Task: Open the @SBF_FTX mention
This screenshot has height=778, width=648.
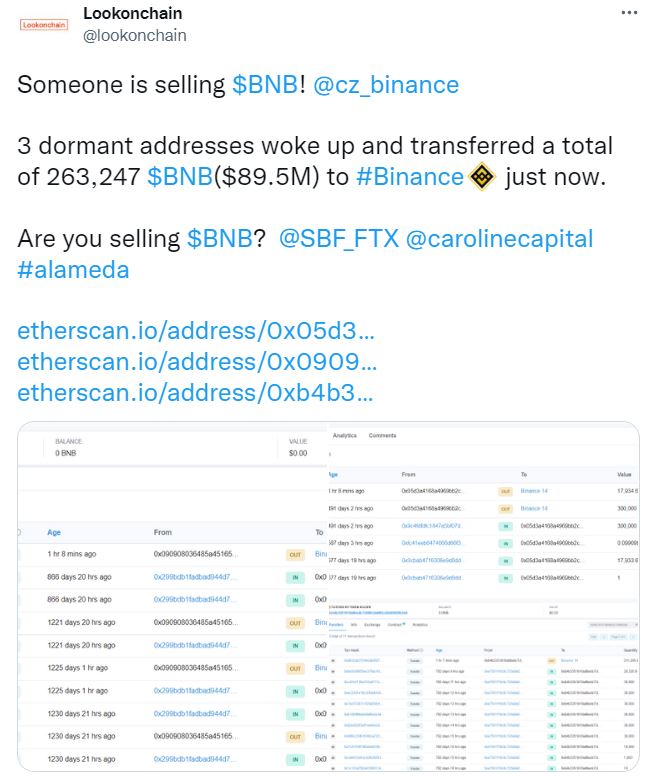Action: coord(337,240)
